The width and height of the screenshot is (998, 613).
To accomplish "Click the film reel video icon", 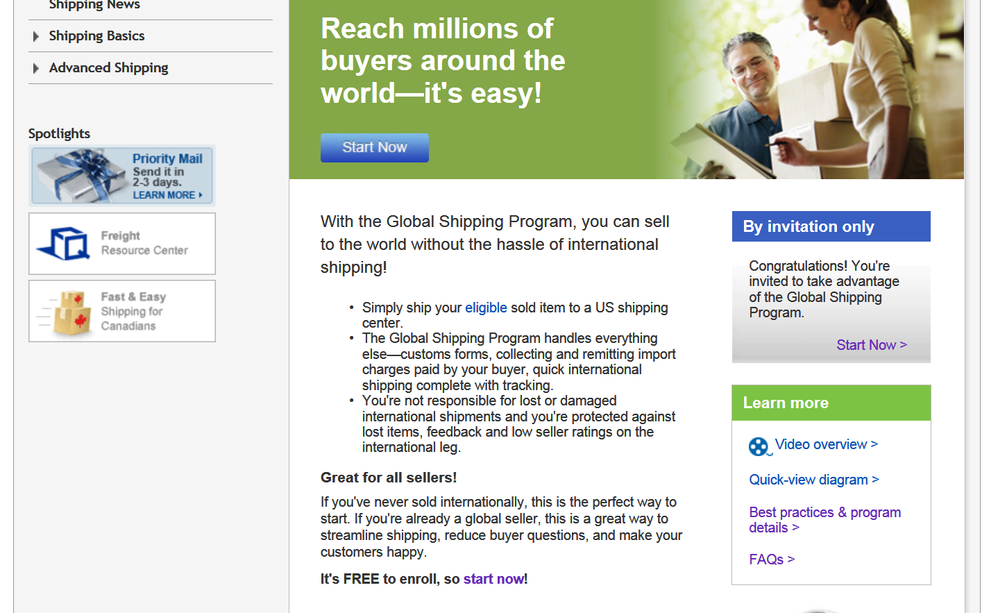I will pyautogui.click(x=759, y=446).
